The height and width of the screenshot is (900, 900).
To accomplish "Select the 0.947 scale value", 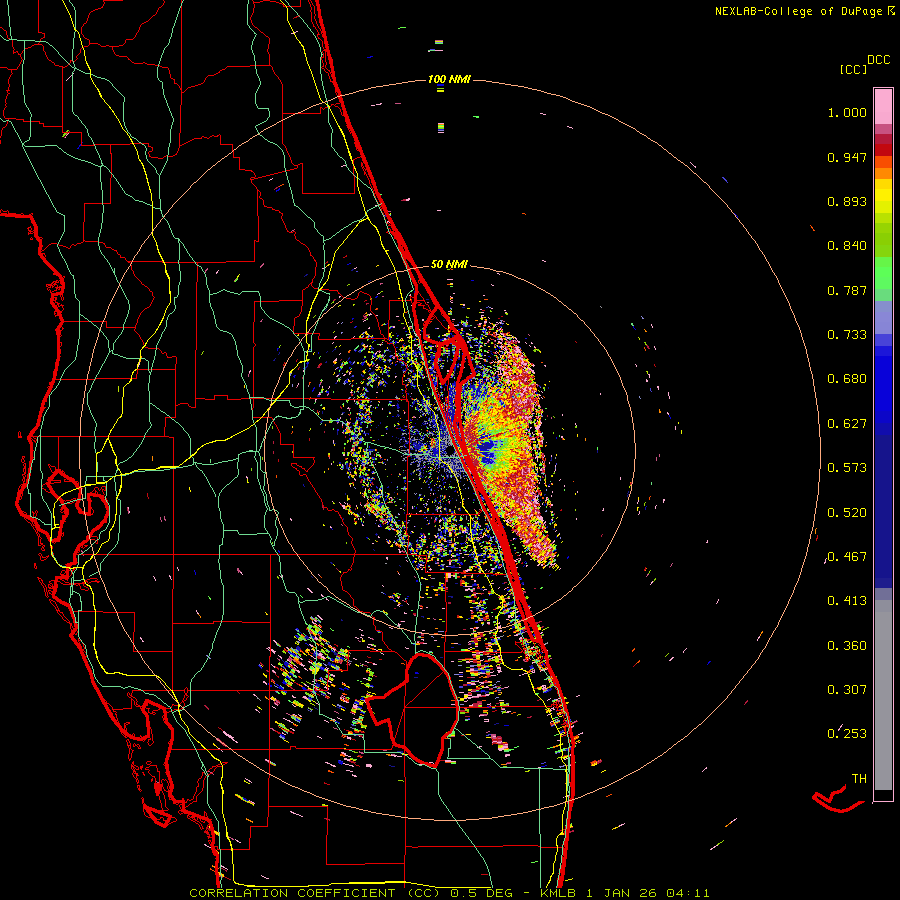I will pos(847,157).
